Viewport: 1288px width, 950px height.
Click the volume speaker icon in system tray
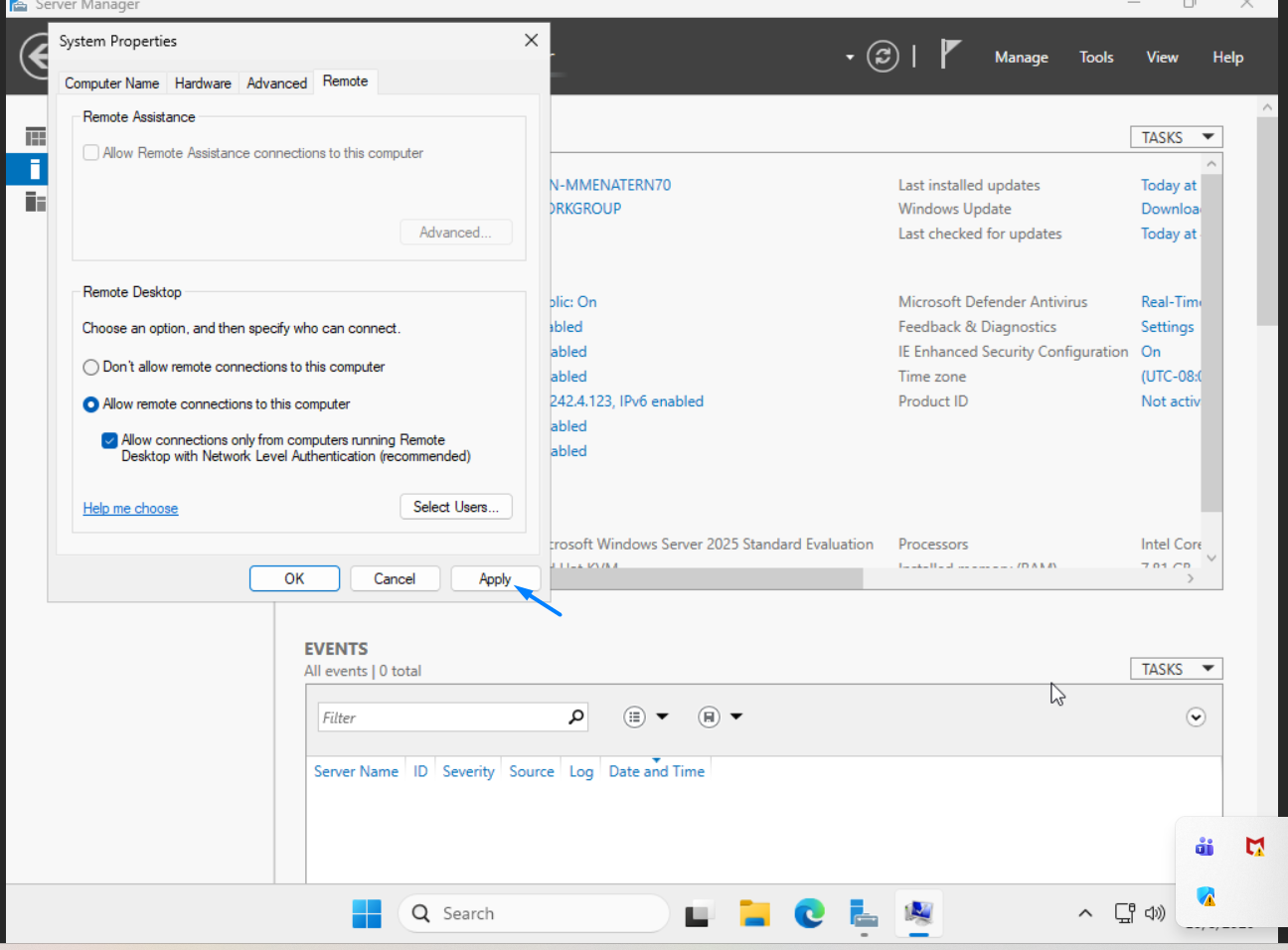point(1155,913)
